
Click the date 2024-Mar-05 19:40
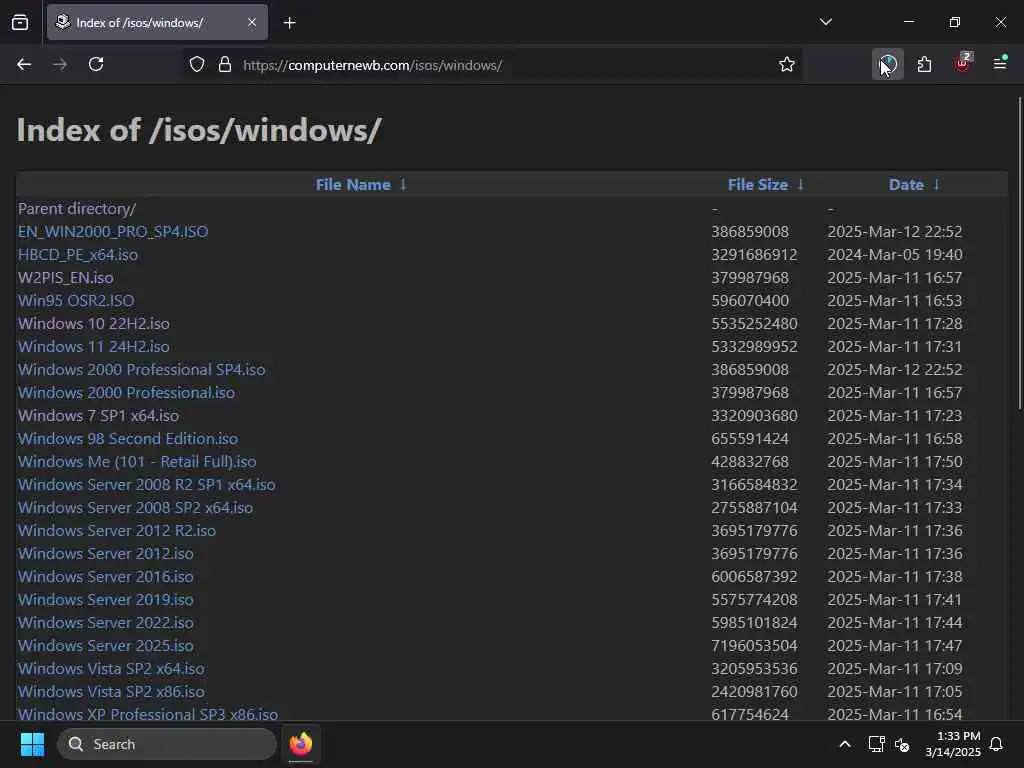895,255
